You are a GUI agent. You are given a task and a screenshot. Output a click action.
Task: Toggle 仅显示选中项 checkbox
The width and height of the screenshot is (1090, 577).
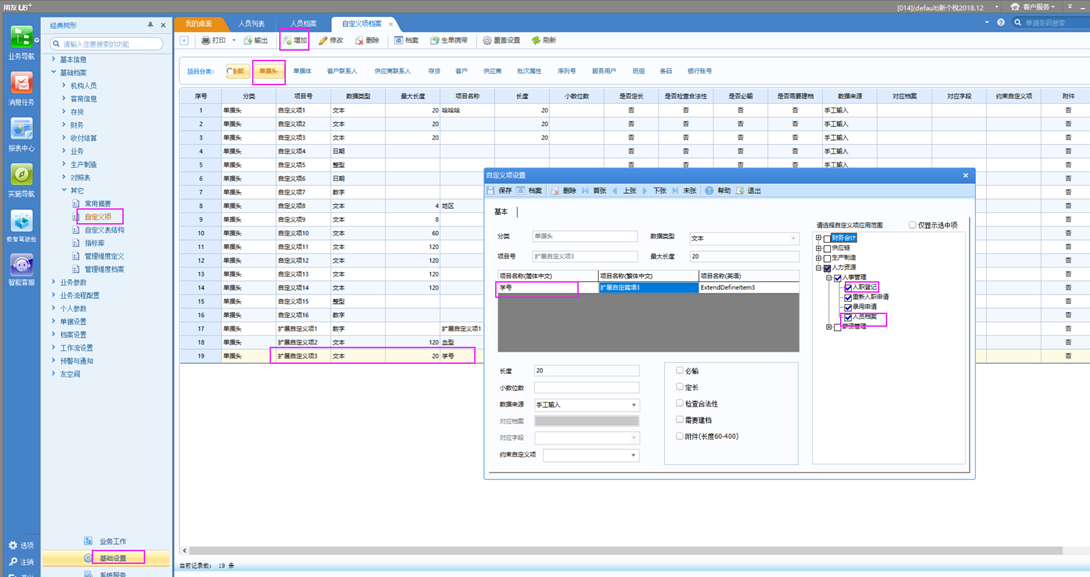tap(913, 225)
